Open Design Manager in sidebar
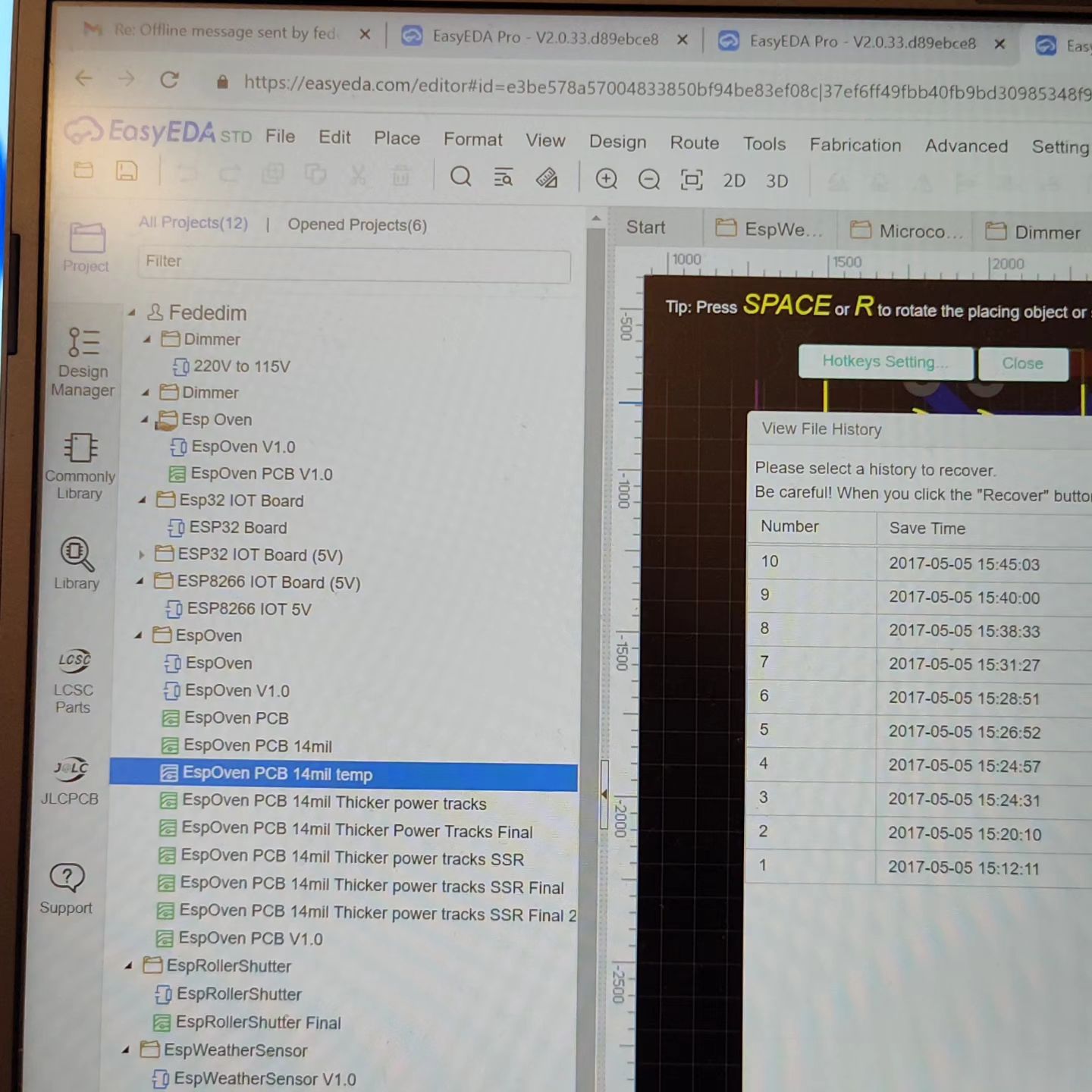This screenshot has width=1092, height=1092. click(x=83, y=362)
